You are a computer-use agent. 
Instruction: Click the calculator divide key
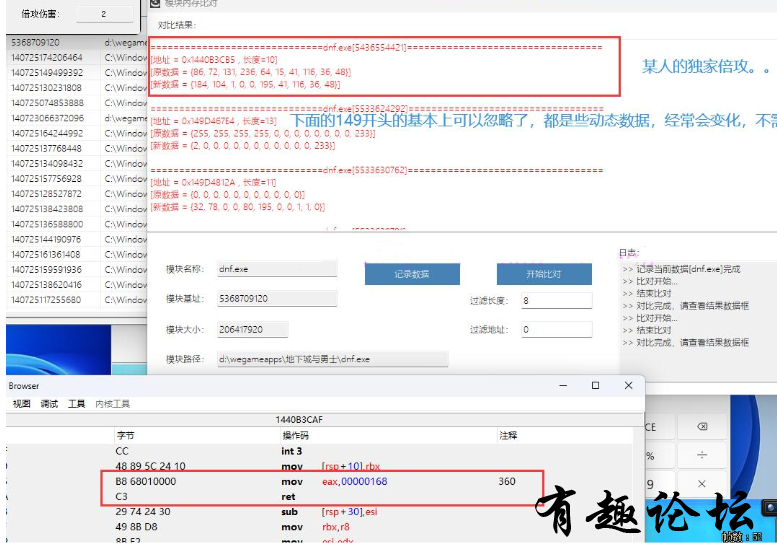click(702, 455)
